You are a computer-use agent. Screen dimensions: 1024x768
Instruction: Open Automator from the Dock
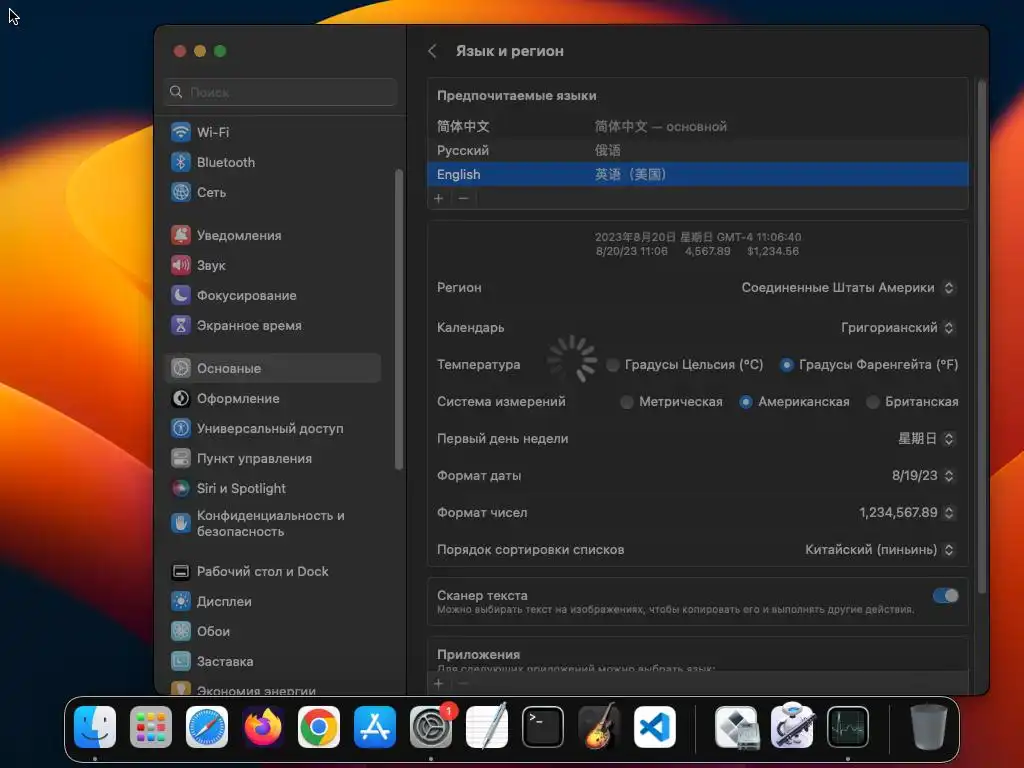[792, 727]
